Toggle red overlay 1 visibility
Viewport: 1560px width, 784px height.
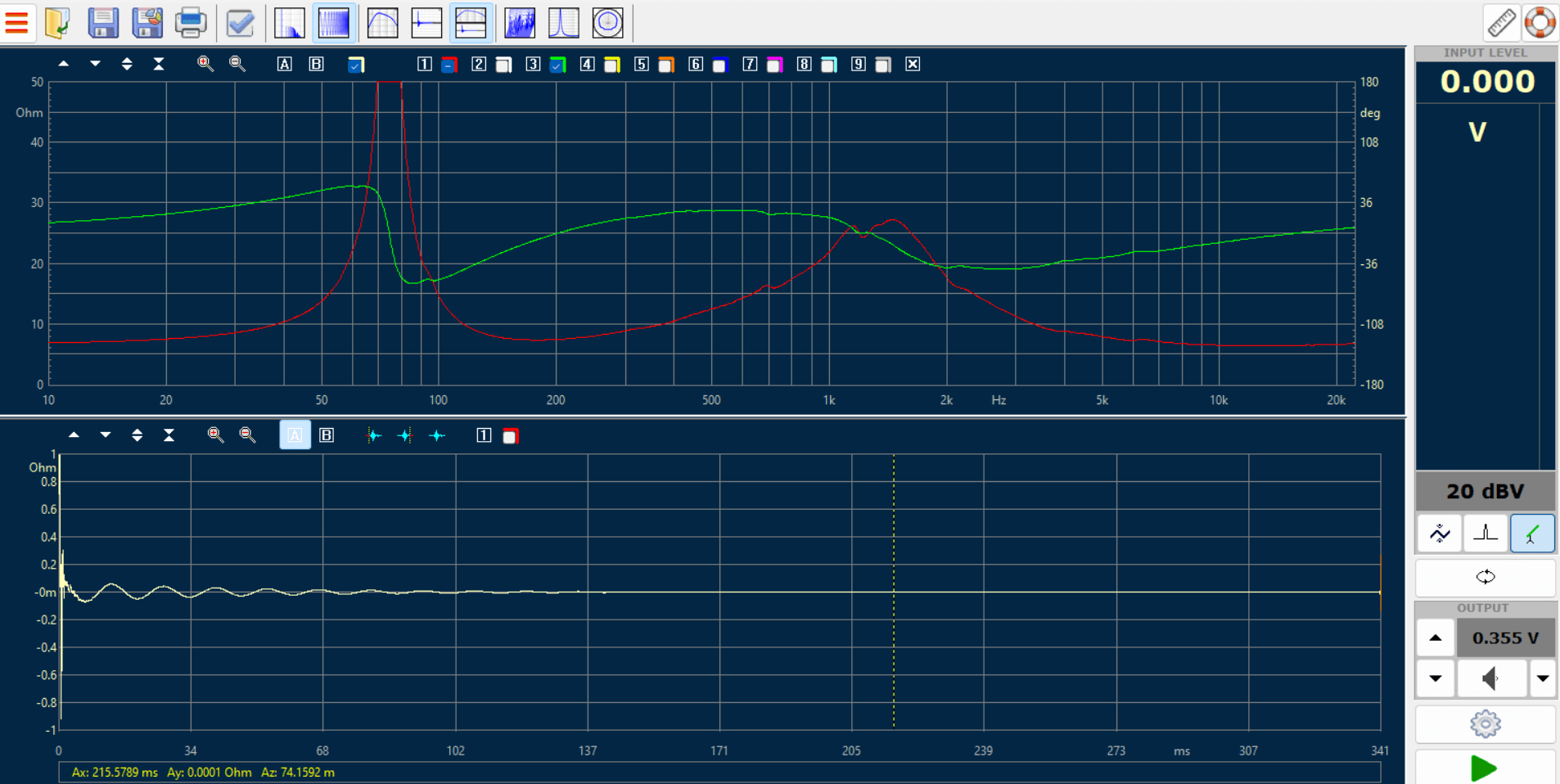(x=449, y=65)
